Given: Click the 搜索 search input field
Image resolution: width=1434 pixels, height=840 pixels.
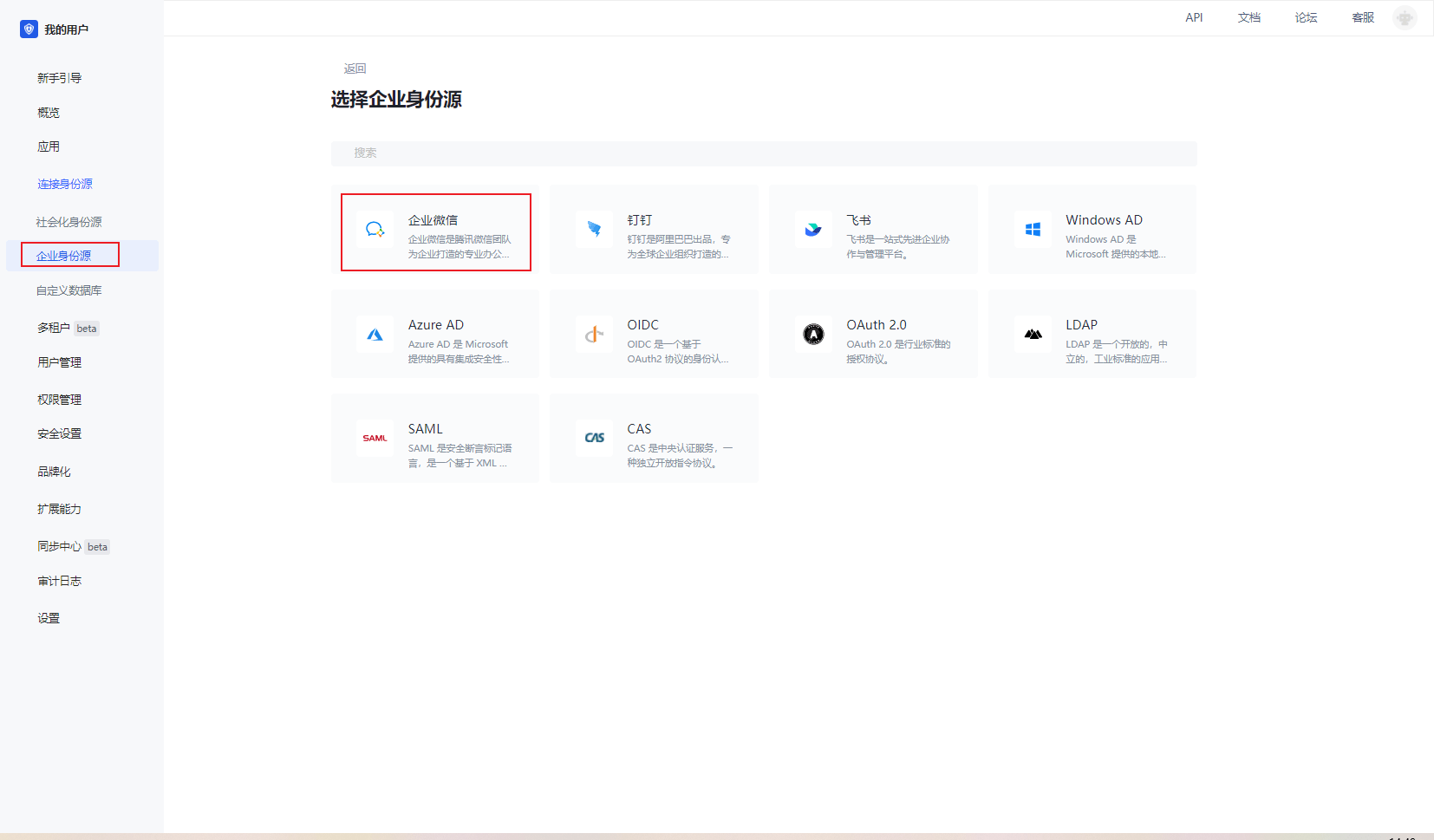Looking at the screenshot, I should pos(763,153).
